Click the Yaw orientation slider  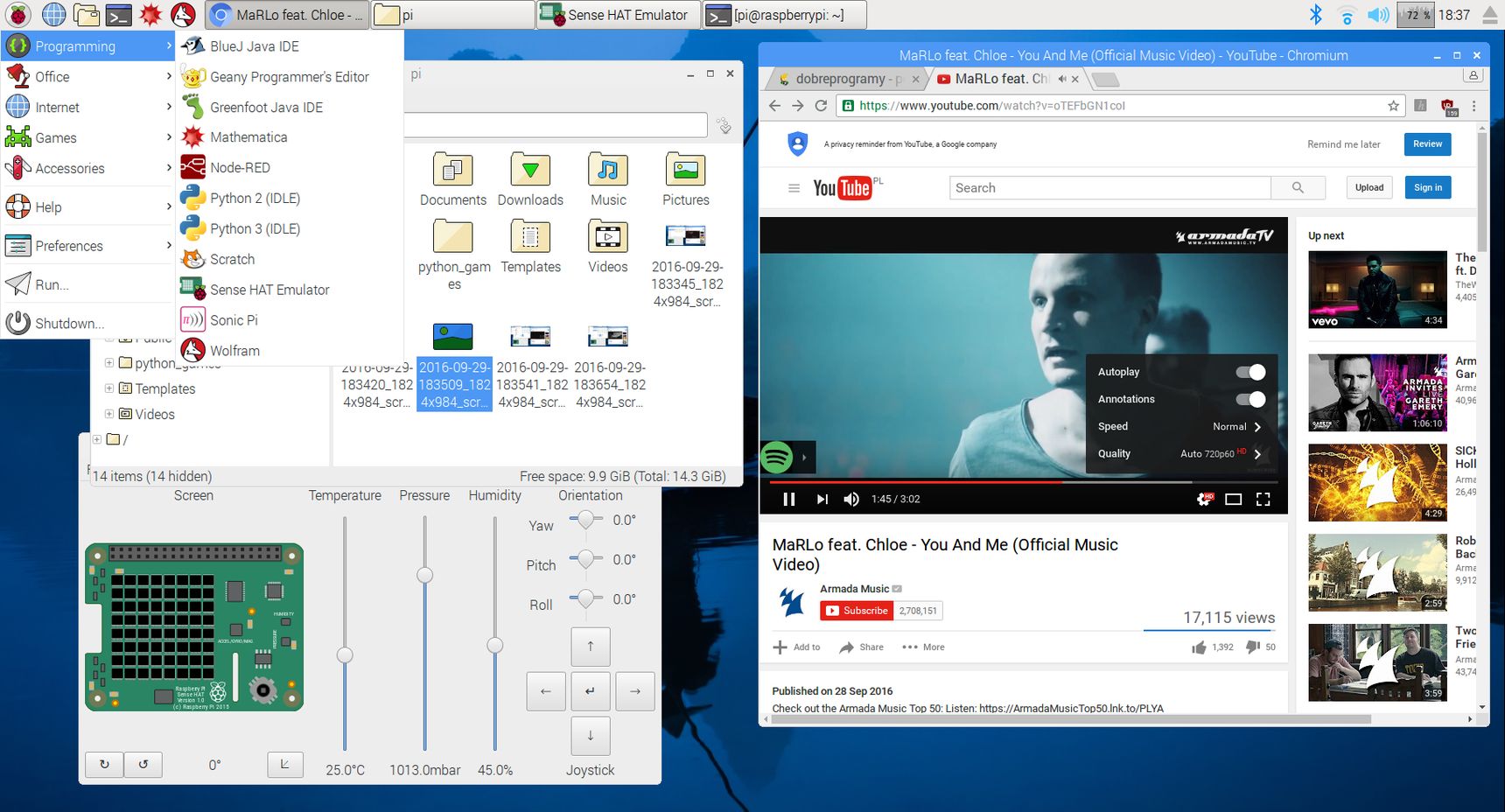[585, 520]
